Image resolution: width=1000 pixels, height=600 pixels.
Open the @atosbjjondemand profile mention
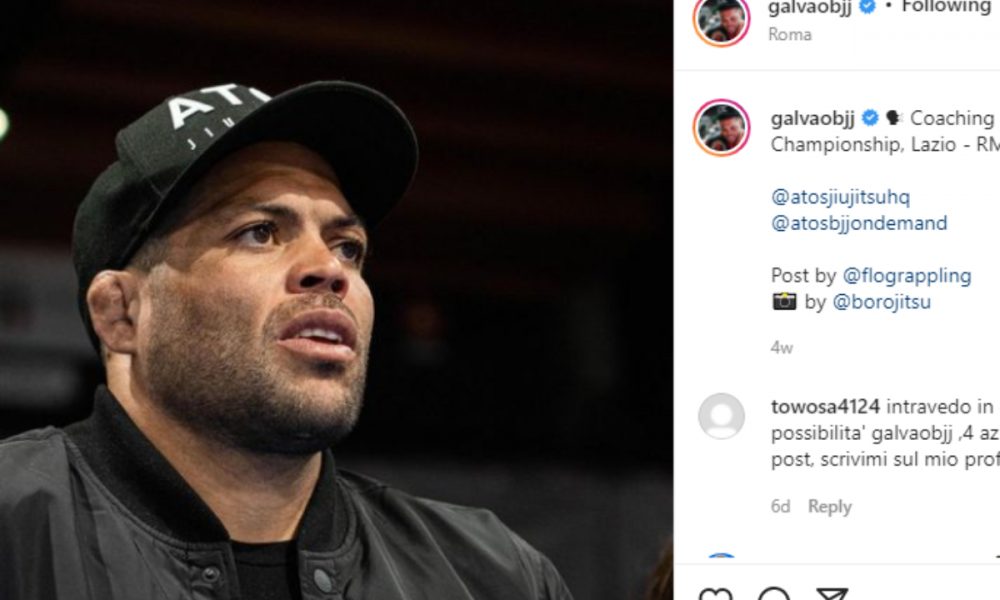pyautogui.click(x=859, y=223)
